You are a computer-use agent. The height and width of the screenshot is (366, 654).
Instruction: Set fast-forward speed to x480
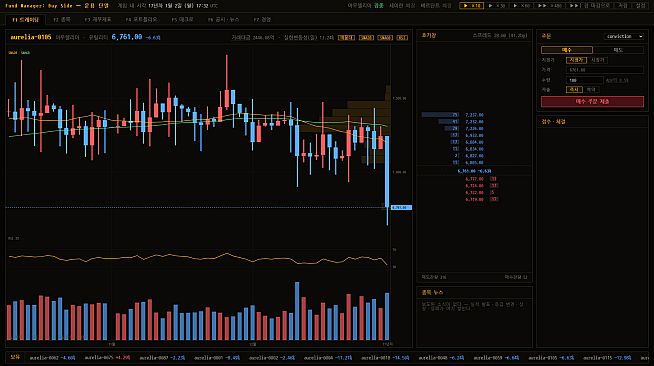[549, 6]
